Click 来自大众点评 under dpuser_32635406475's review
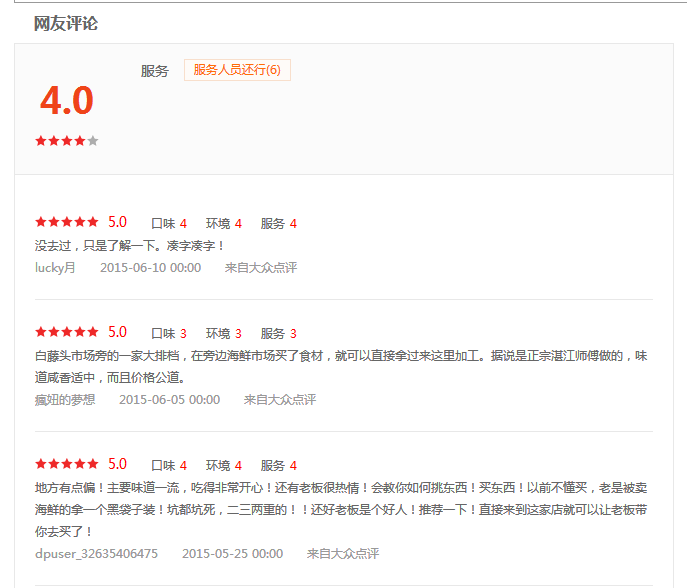The image size is (687, 588). tap(343, 554)
